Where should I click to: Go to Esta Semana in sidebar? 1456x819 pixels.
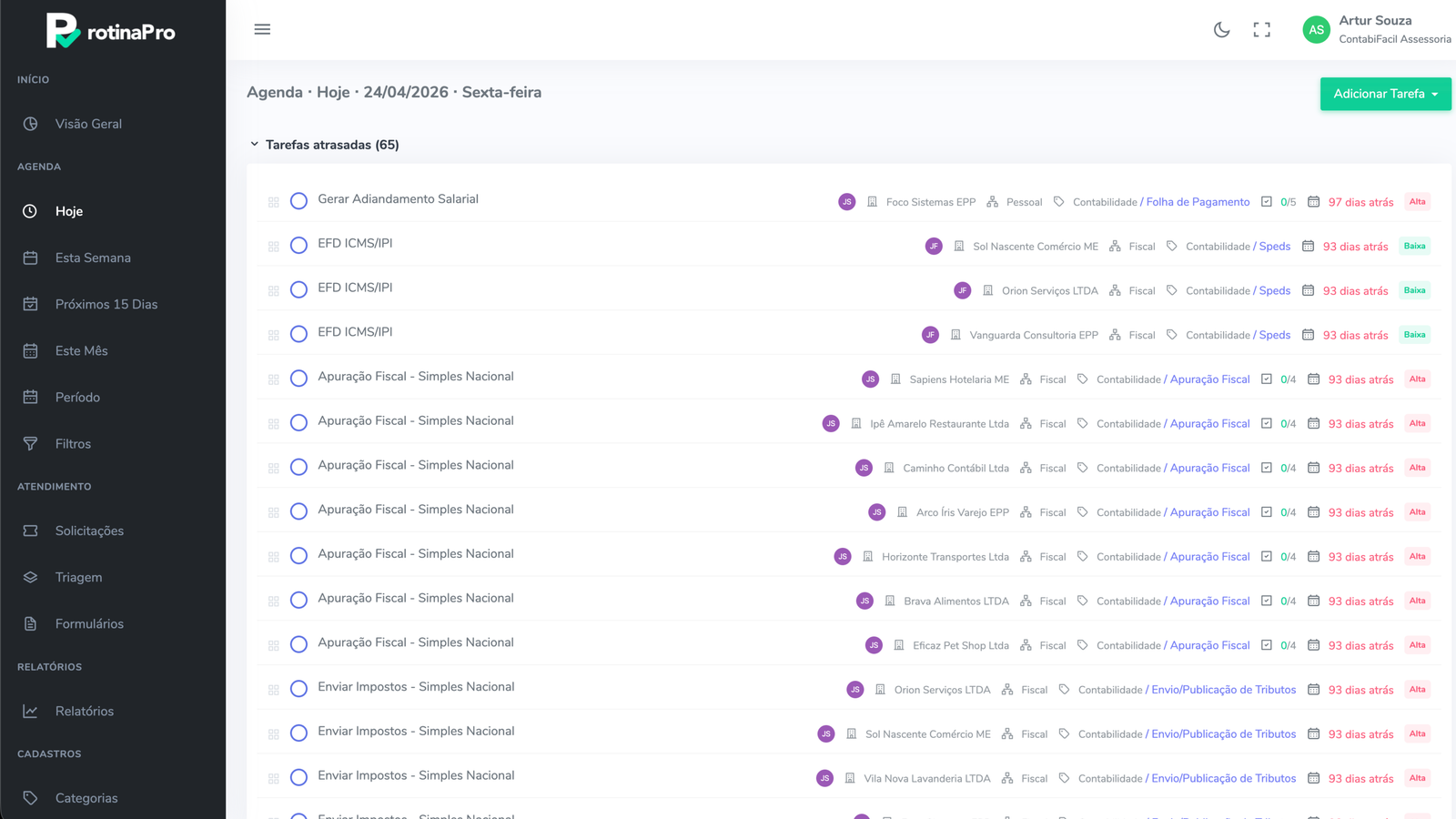pos(93,258)
